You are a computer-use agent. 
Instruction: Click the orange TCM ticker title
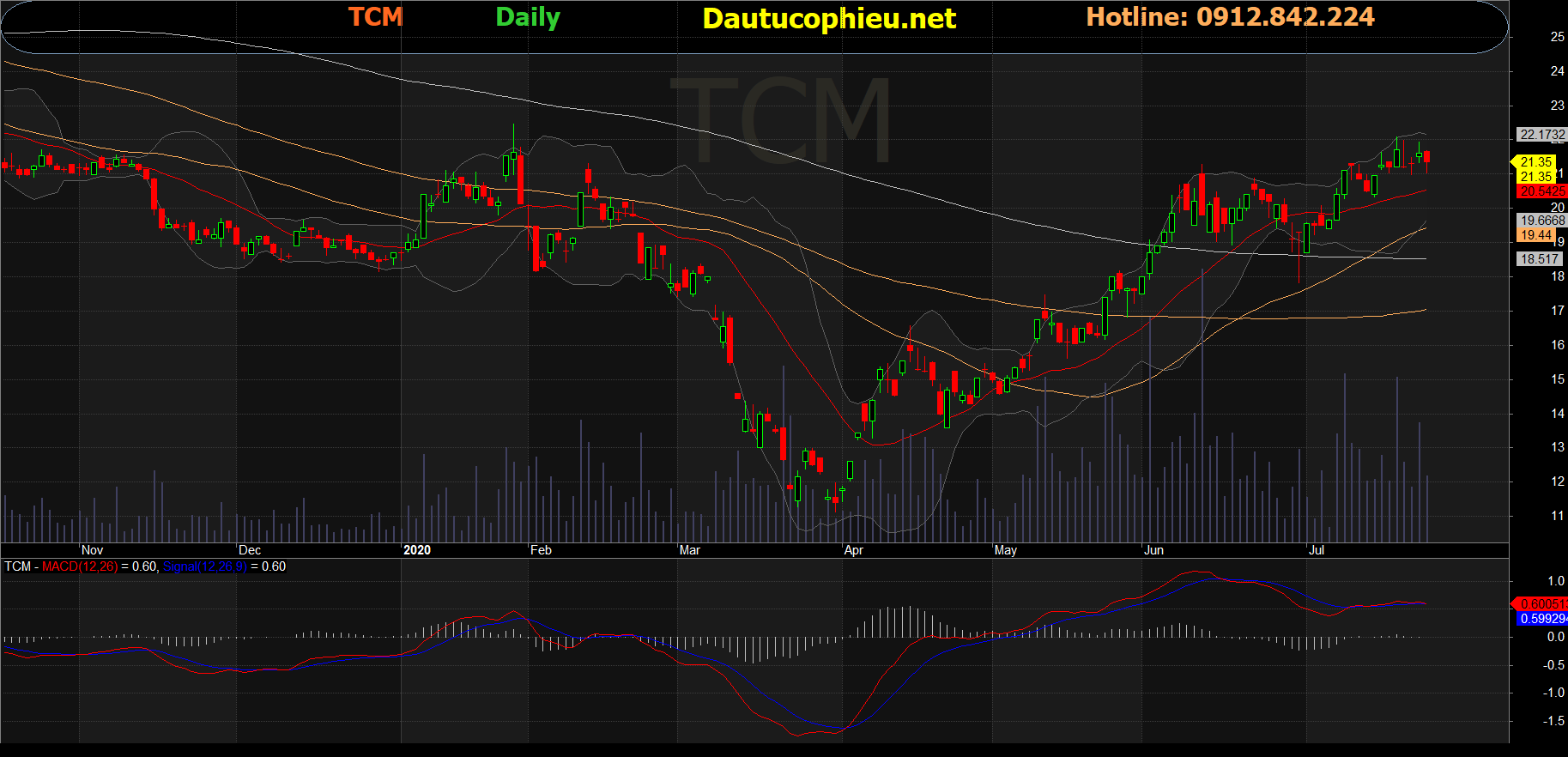point(375,17)
